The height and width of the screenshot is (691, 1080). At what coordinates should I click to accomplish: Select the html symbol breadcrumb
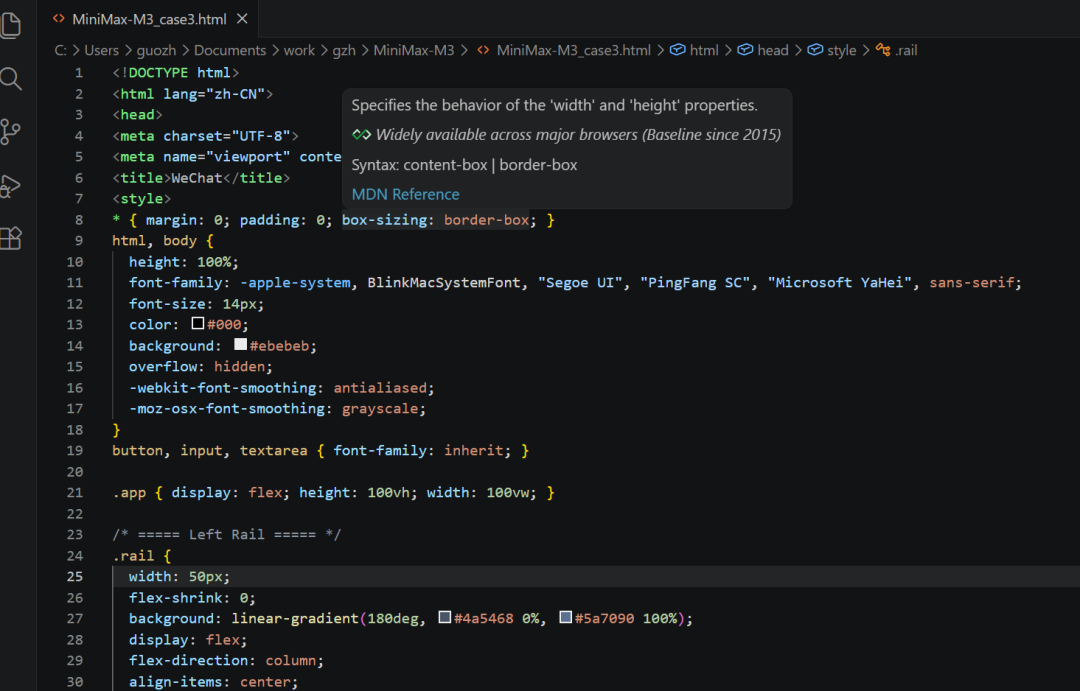(703, 50)
